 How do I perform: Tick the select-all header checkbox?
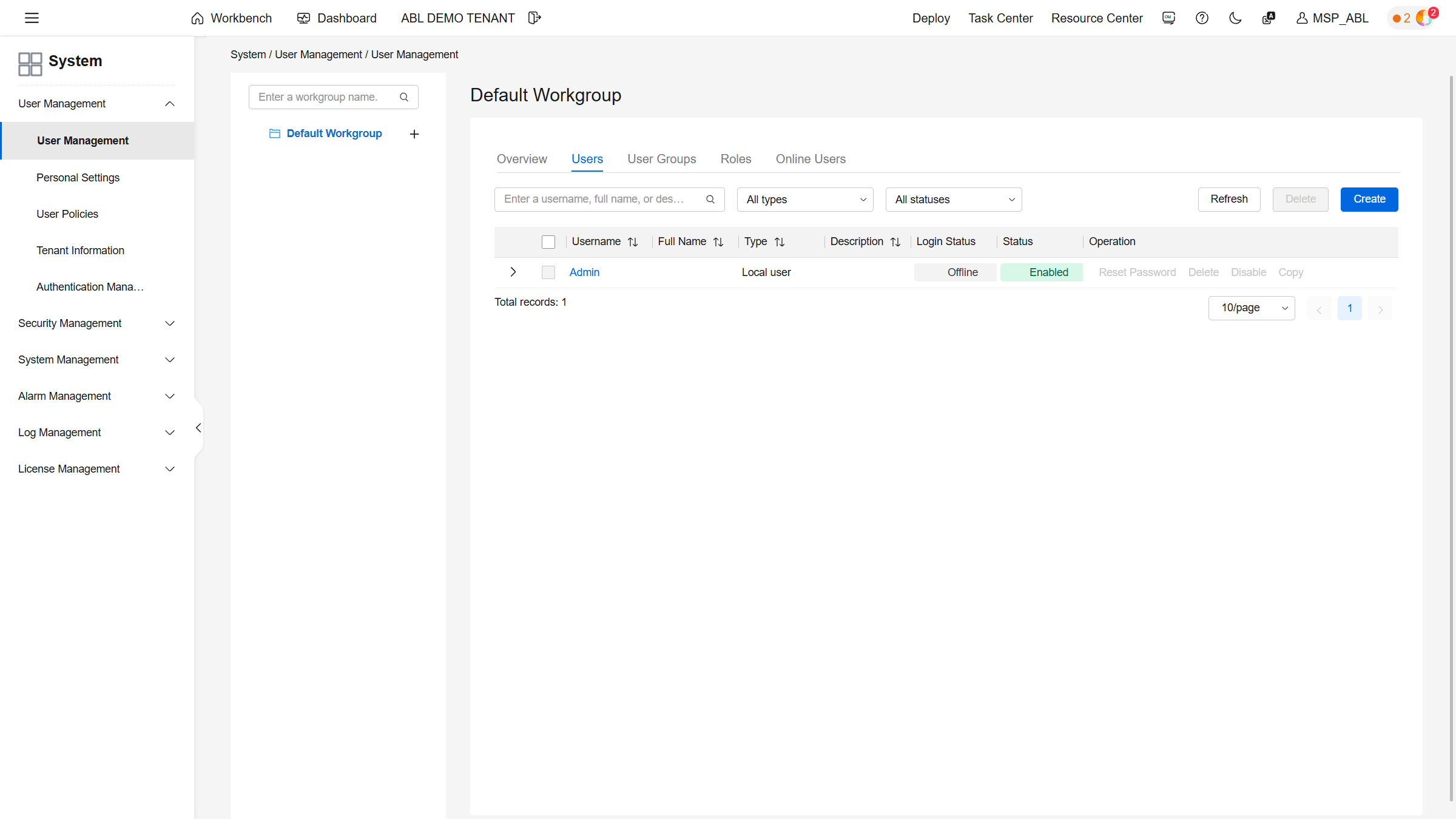tap(548, 242)
